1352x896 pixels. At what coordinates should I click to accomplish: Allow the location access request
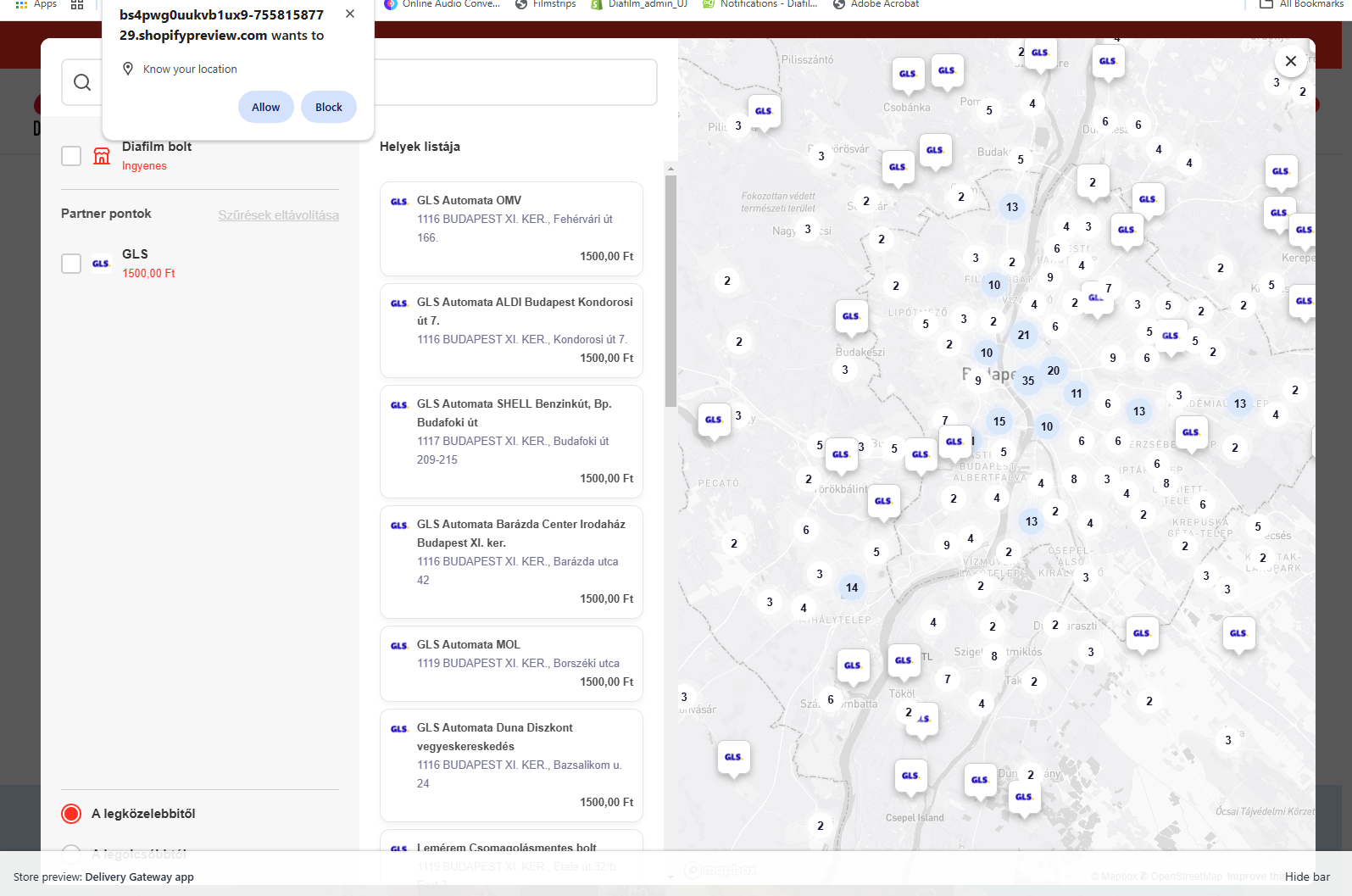click(265, 107)
